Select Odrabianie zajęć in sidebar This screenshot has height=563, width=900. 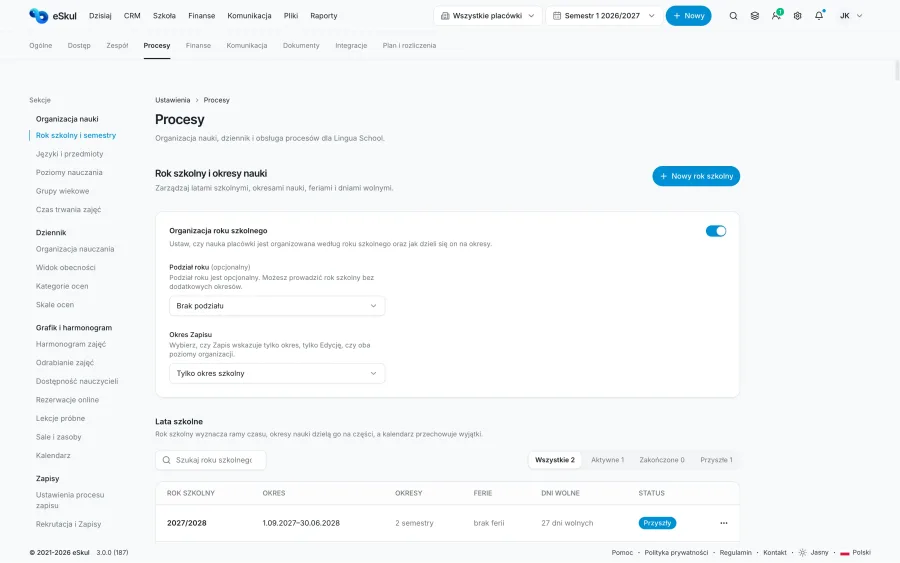(x=64, y=363)
